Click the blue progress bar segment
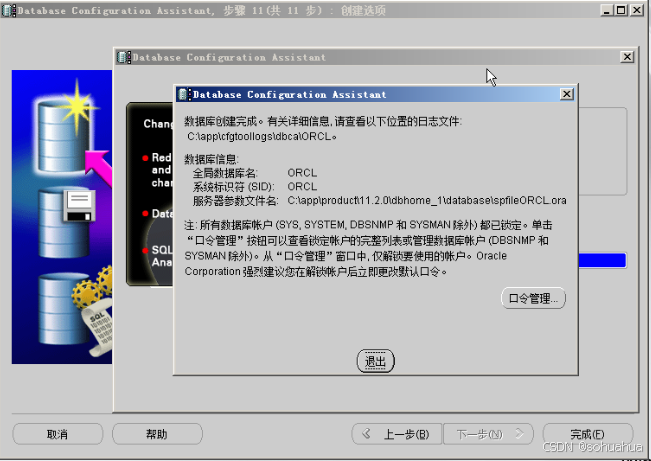 602,260
